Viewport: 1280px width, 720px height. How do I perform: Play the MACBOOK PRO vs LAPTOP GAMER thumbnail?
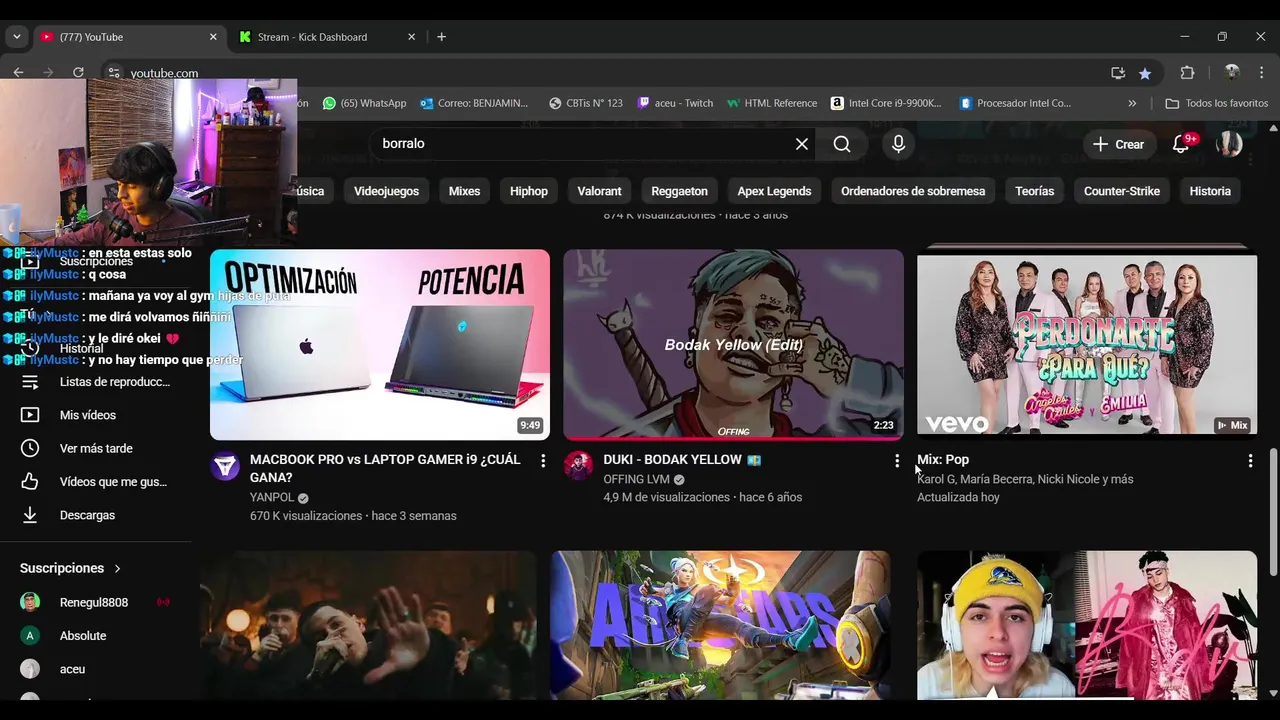pos(380,344)
